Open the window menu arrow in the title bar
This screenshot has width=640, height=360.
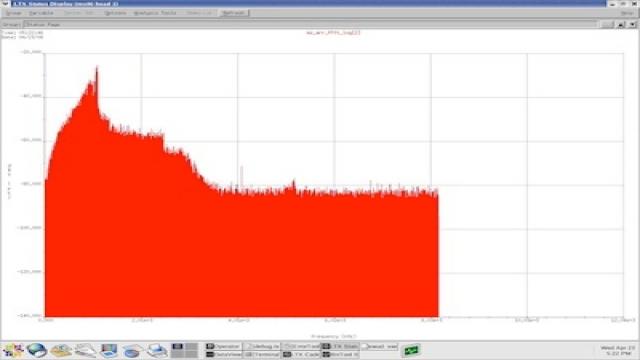pyautogui.click(x=5, y=3)
